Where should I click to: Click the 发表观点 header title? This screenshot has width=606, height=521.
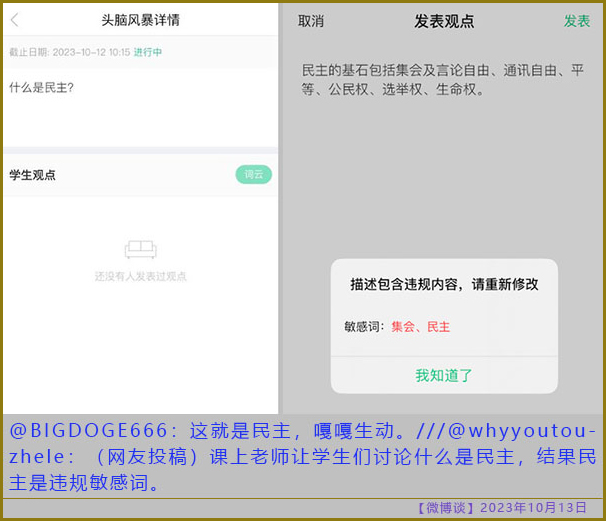(x=444, y=21)
